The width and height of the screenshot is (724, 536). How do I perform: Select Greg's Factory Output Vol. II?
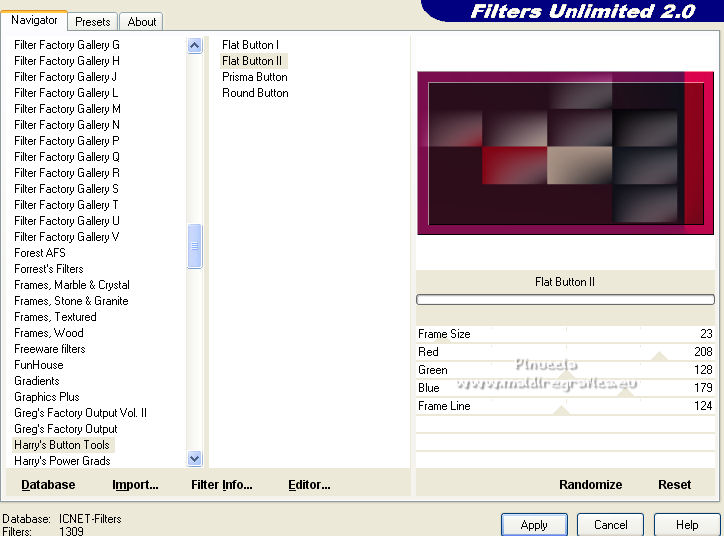pyautogui.click(x=80, y=413)
